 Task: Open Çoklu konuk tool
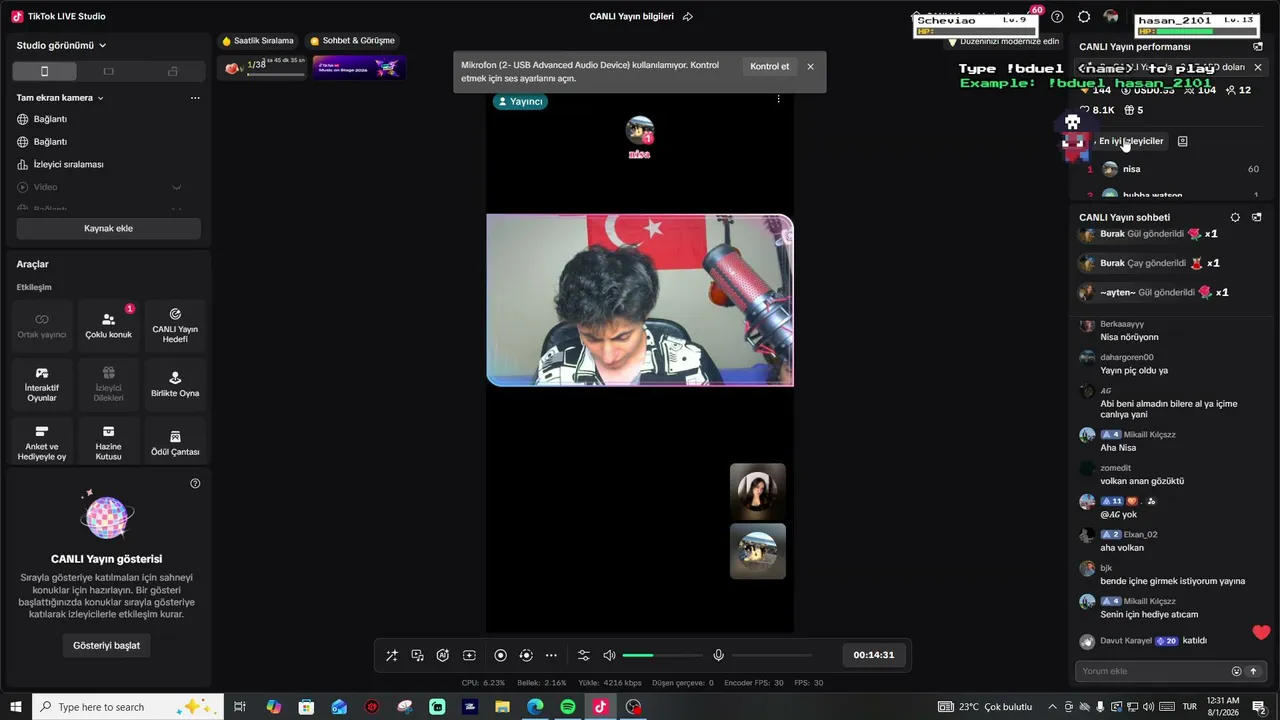109,325
